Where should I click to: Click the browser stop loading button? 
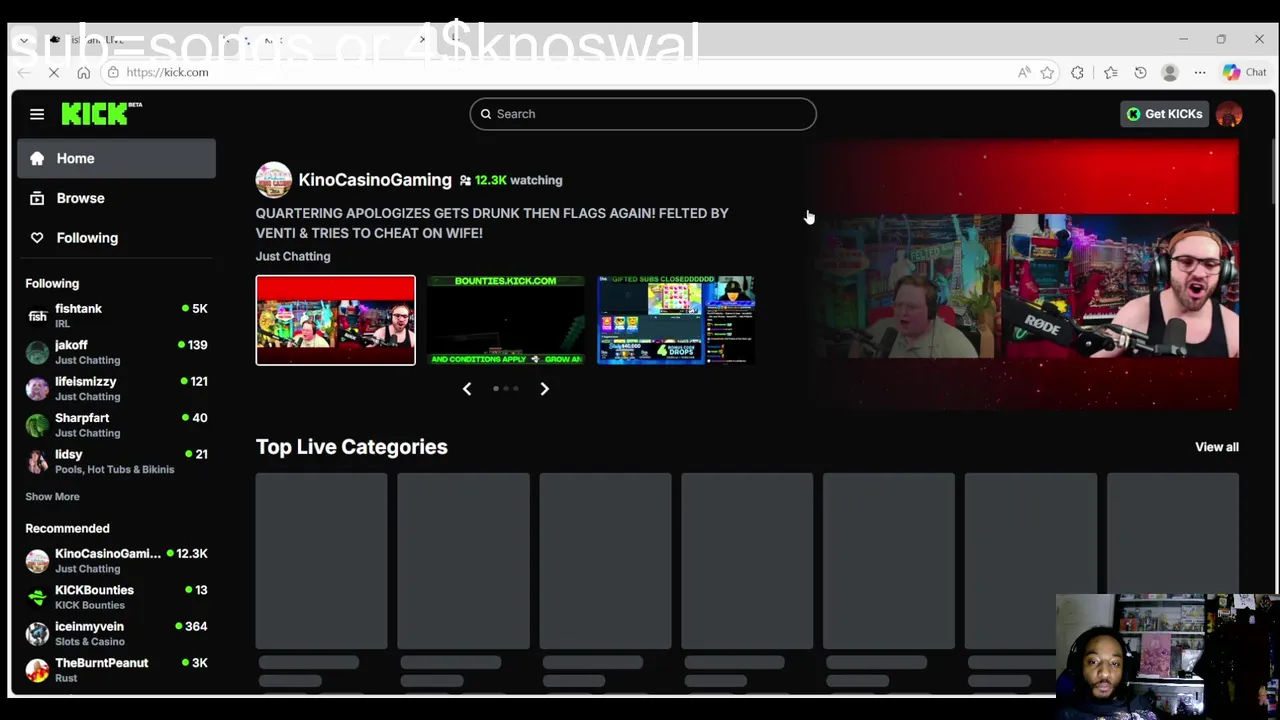(x=54, y=72)
